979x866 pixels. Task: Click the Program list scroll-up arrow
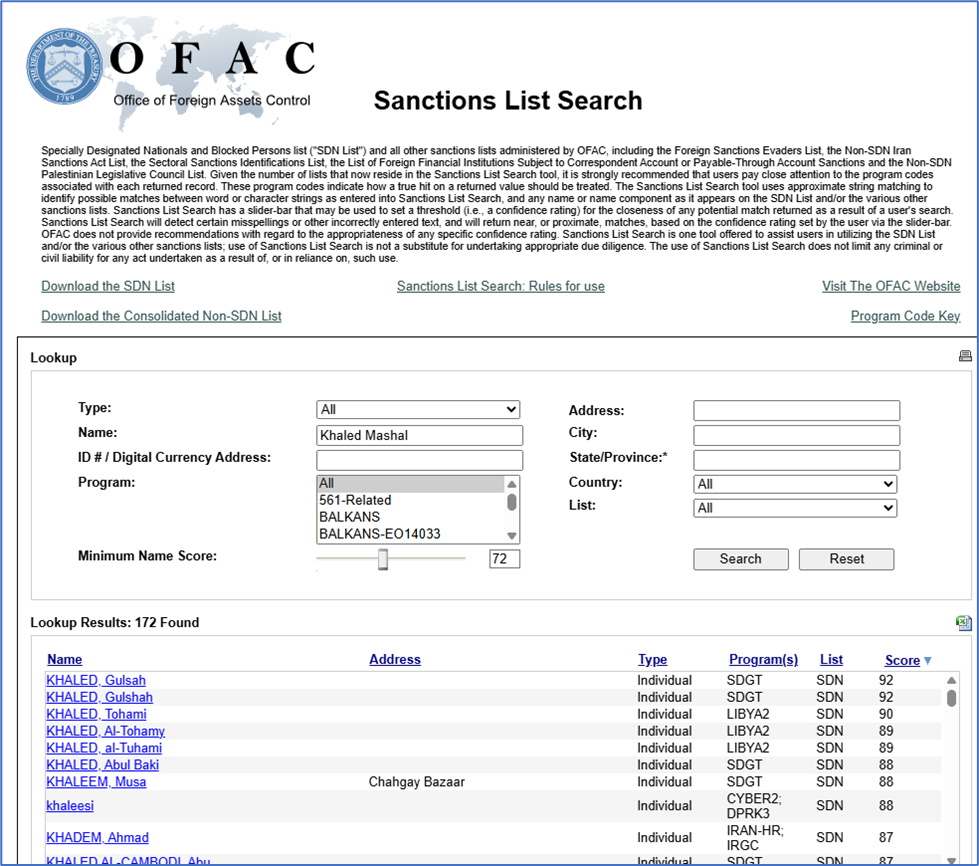[x=512, y=484]
